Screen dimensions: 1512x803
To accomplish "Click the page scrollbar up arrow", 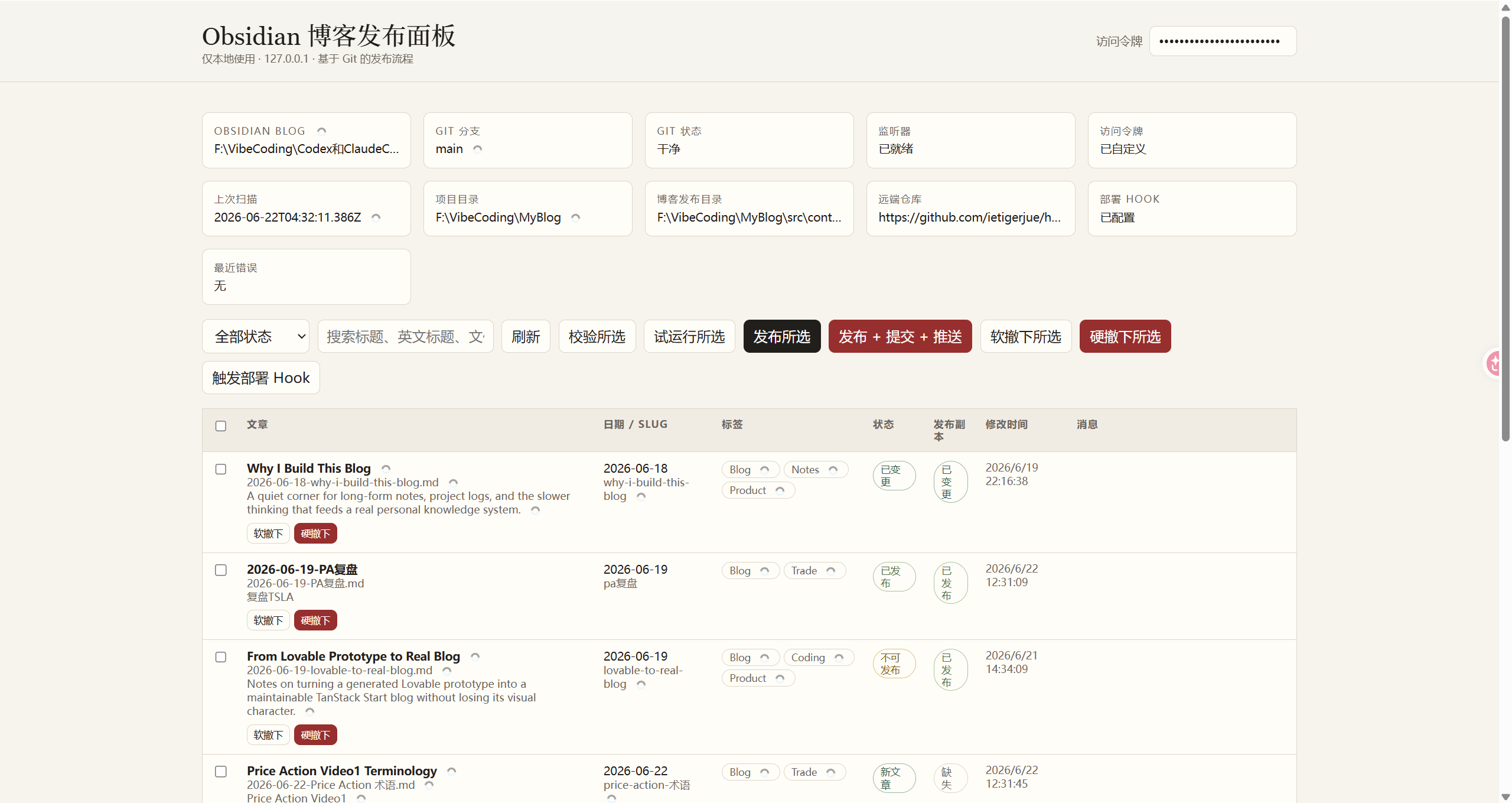I will click(1506, 7).
